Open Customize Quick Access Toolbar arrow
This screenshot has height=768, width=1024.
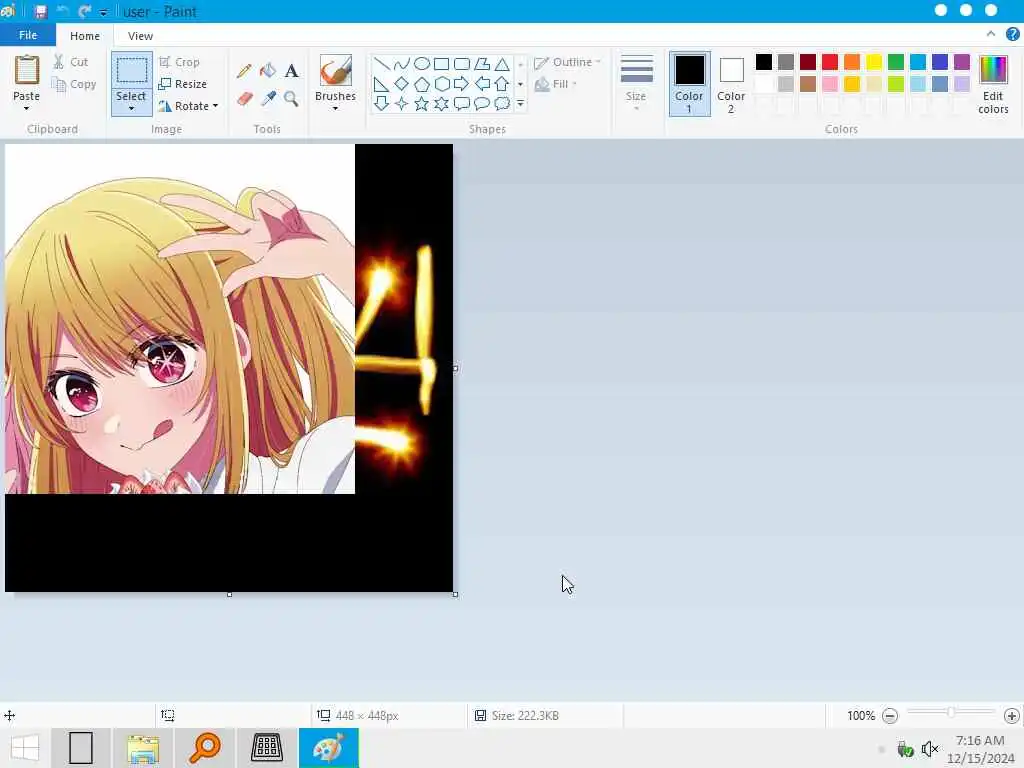[104, 12]
